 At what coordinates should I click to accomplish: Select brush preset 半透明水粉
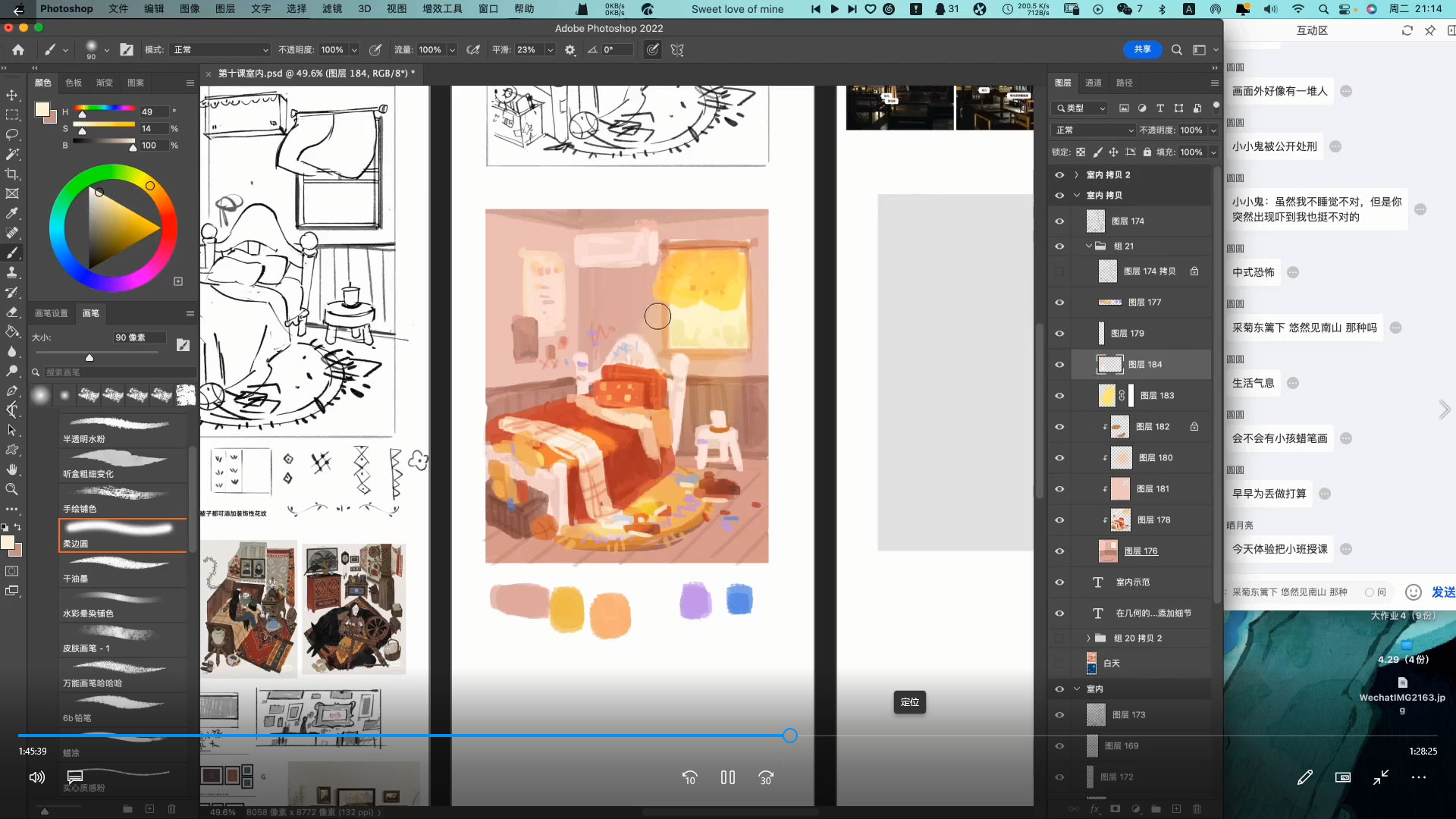123,430
